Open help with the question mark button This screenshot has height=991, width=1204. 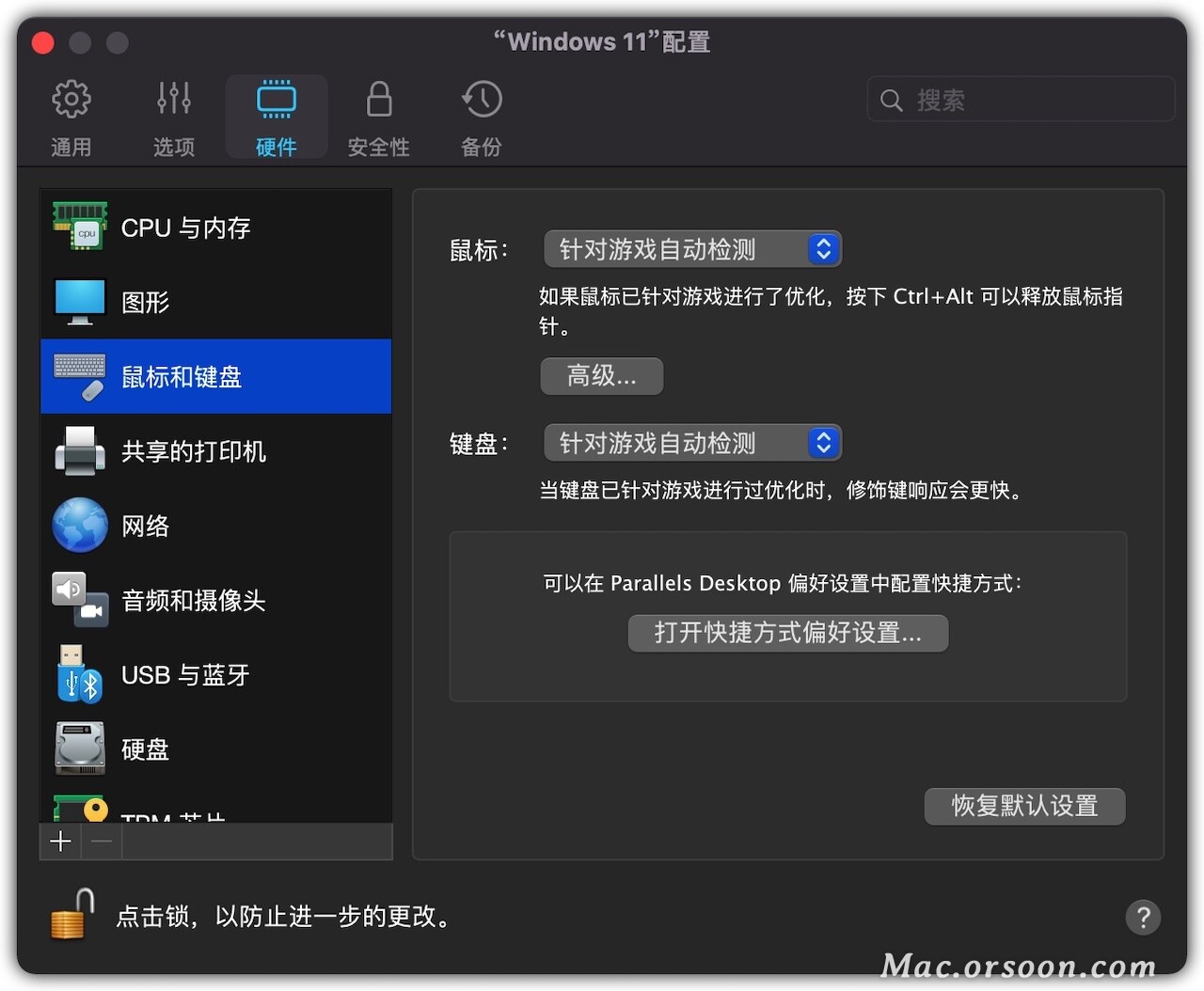point(1143,917)
